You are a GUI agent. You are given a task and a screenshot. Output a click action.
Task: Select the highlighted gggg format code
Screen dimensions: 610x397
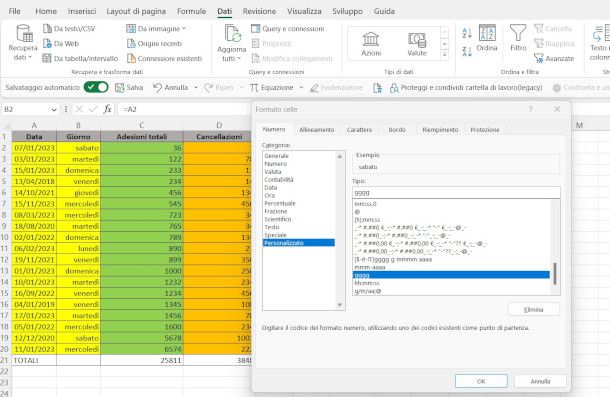(451, 275)
